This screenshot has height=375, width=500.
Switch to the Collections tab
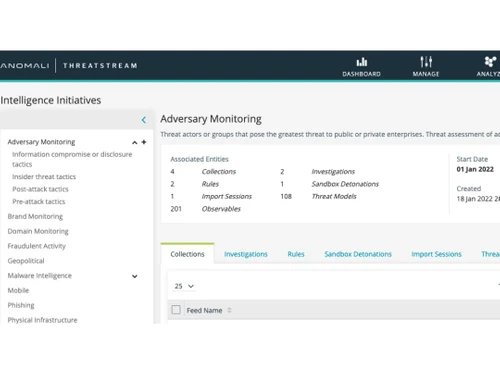point(187,254)
